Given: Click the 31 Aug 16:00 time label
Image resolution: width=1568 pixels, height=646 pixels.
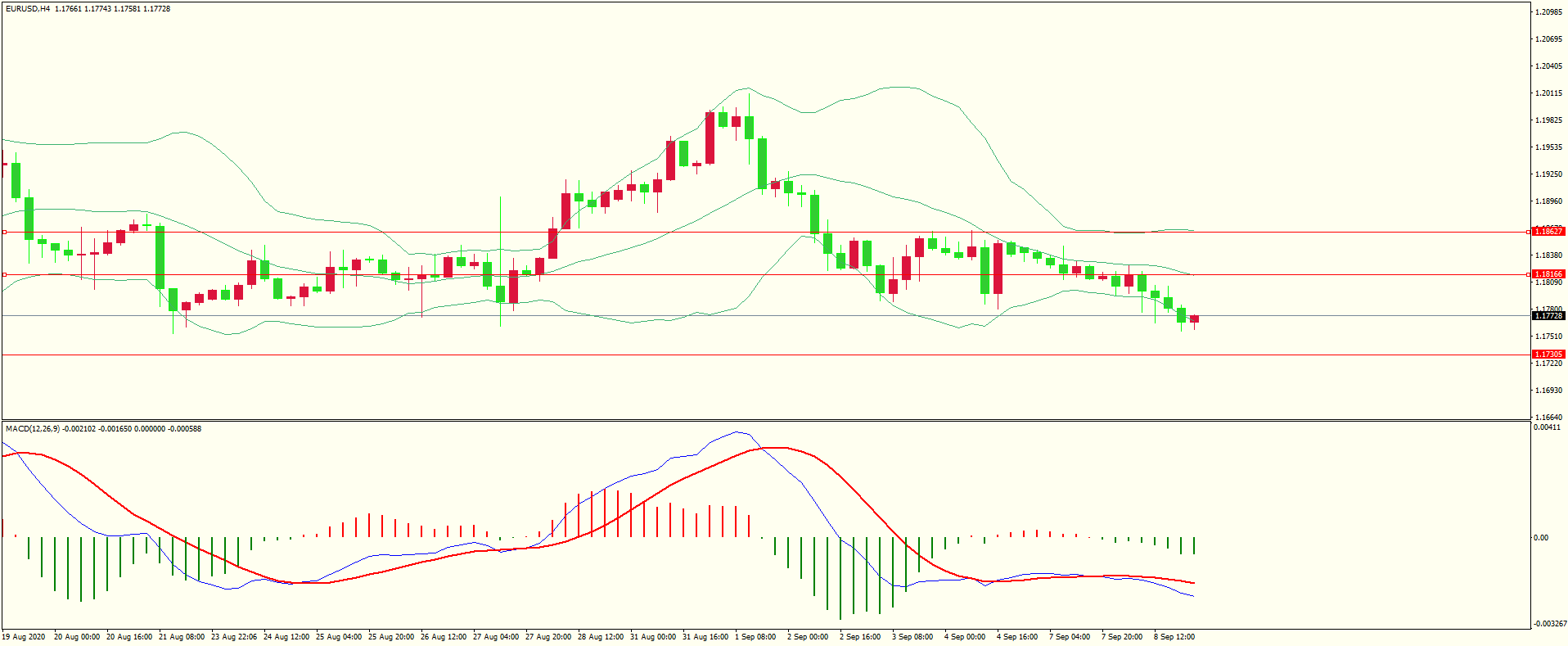Looking at the screenshot, I should click(705, 637).
